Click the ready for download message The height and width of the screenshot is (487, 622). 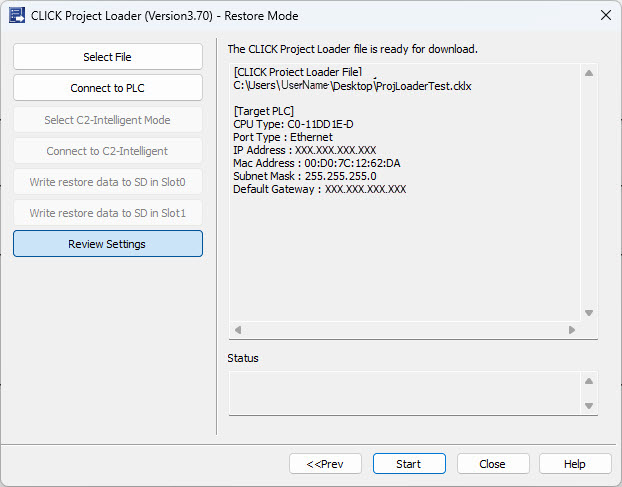(353, 49)
